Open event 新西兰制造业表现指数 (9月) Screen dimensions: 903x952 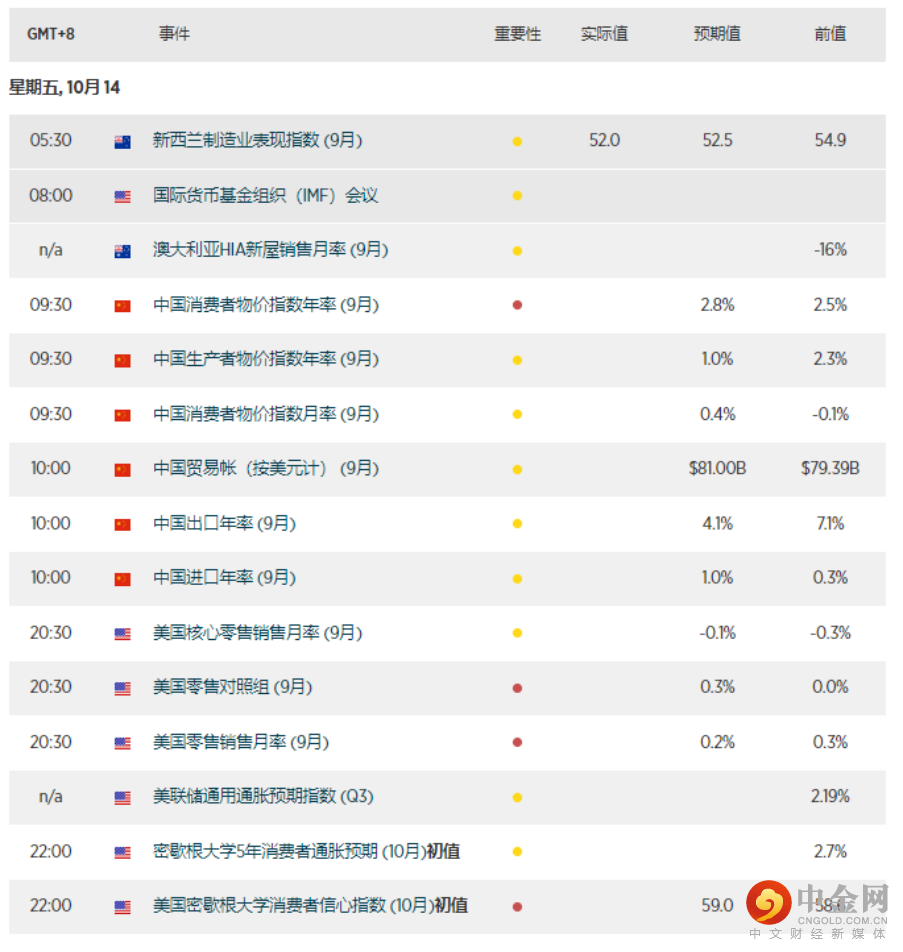coord(257,140)
